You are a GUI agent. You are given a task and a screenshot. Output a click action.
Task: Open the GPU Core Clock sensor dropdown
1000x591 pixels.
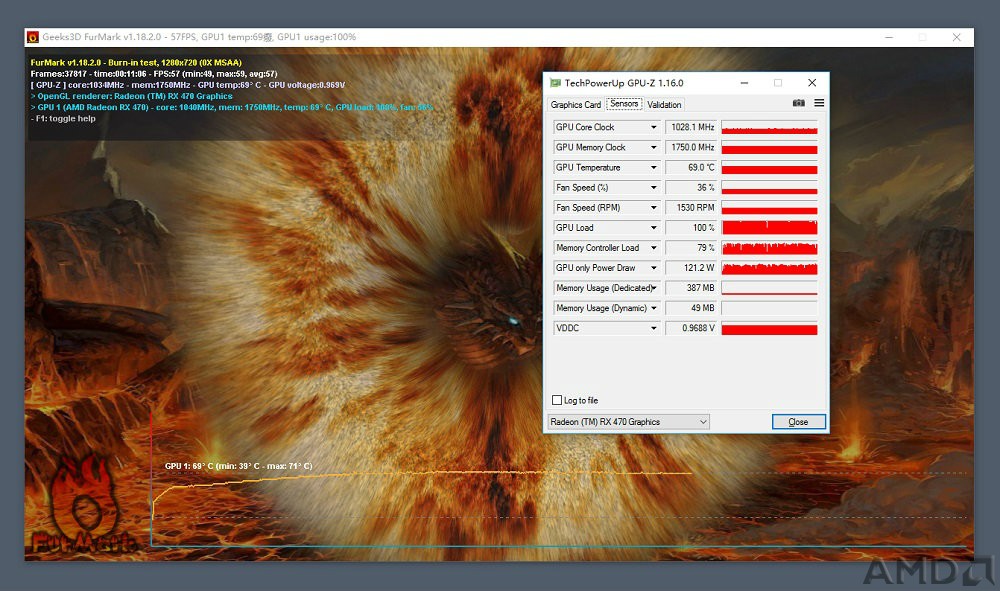(x=654, y=128)
